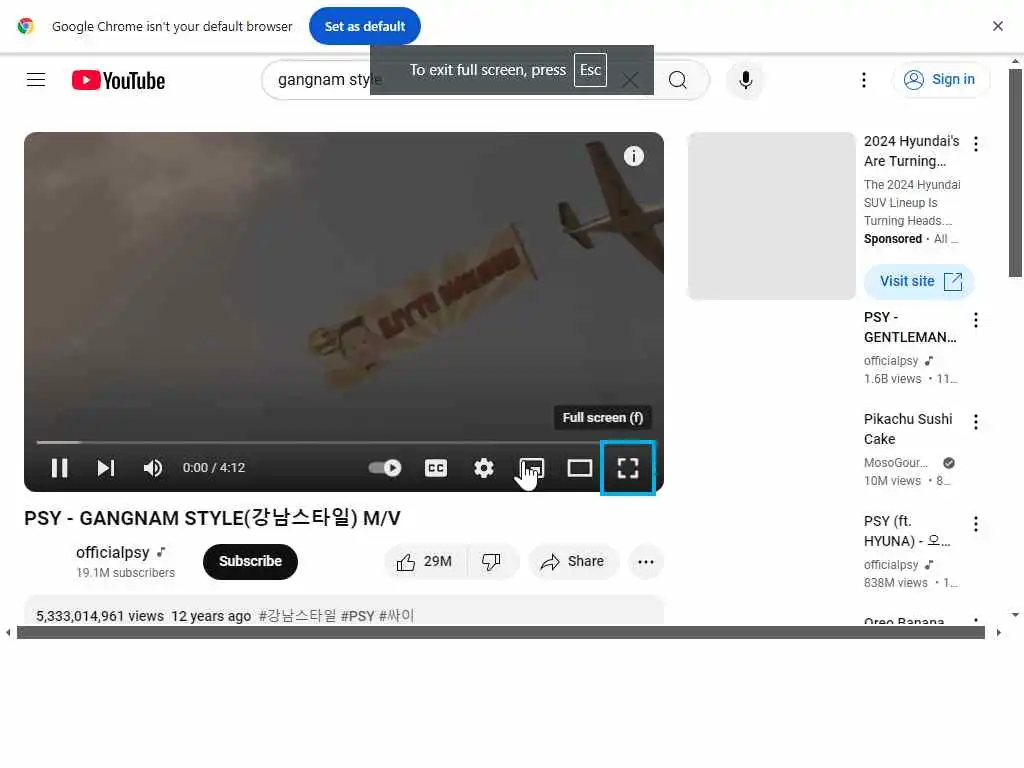Click the vertical page scrollbar

(x=1015, y=173)
